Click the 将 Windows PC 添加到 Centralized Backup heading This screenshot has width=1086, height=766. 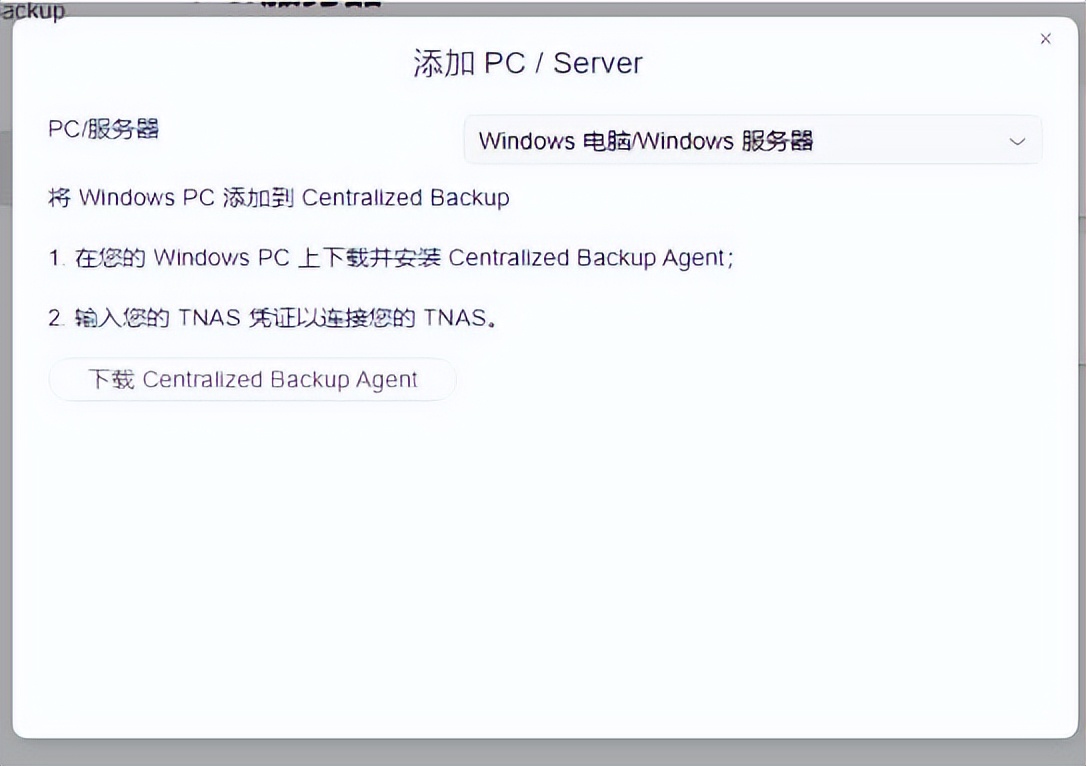[x=278, y=197]
